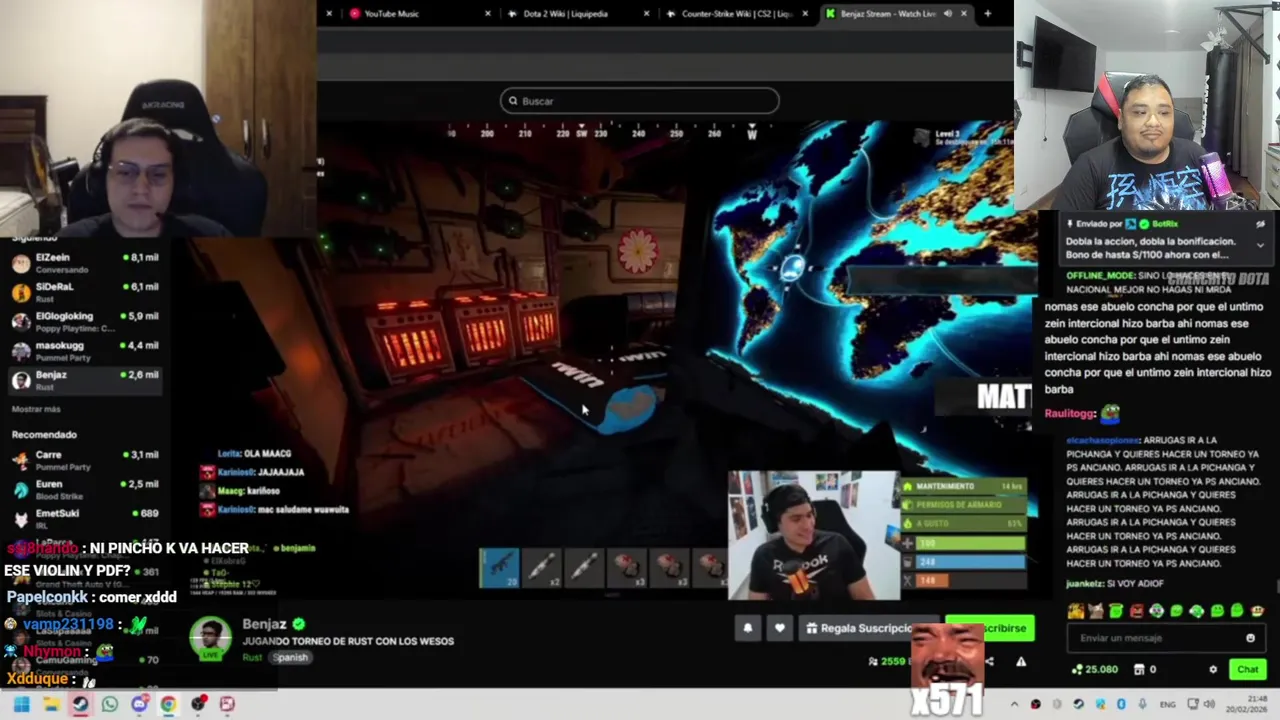
Task: Select Benjaz channel in the sidebar
Action: click(85, 379)
